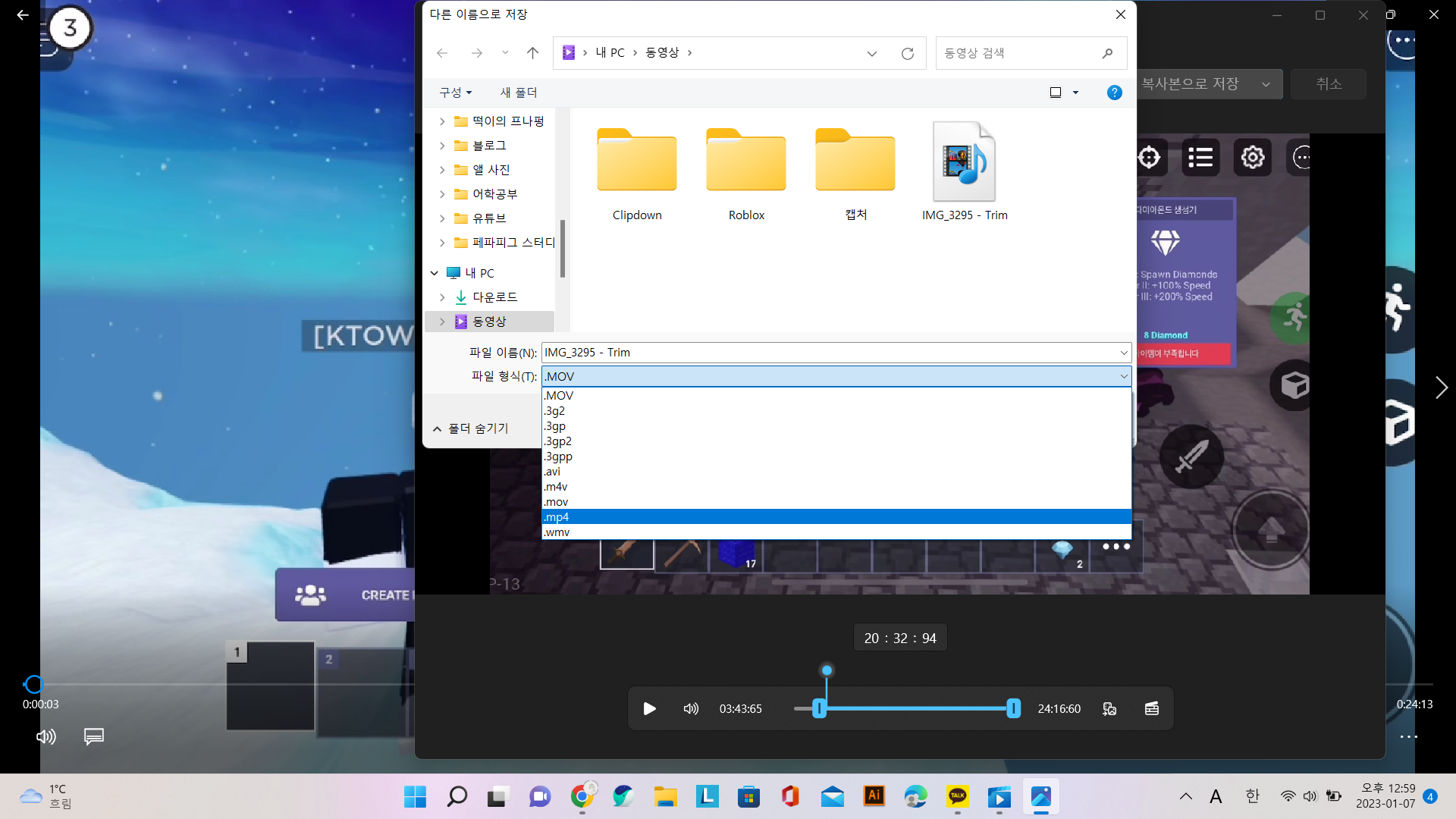This screenshot has width=1456, height=819.
Task: Click 내 PC in the address path
Action: (610, 52)
